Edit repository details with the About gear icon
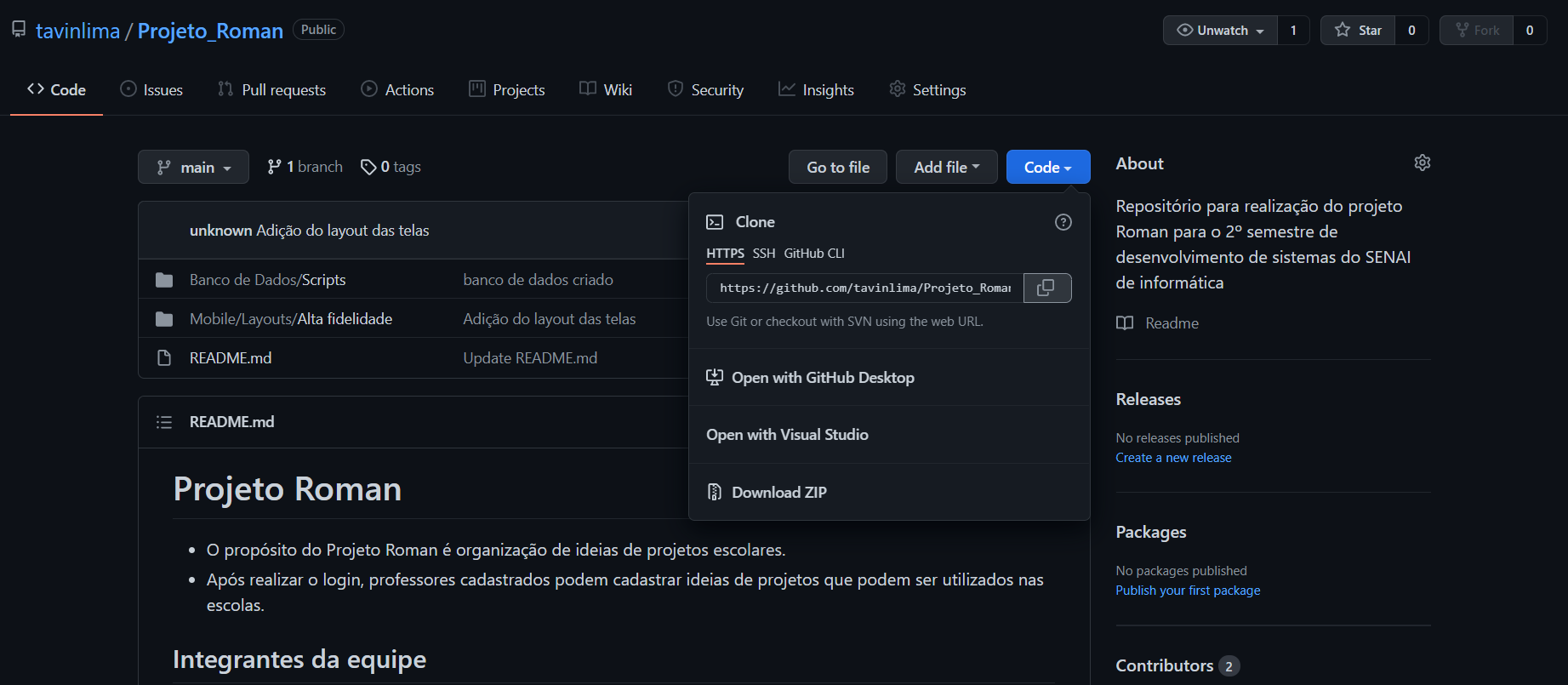The height and width of the screenshot is (685, 1568). pyautogui.click(x=1422, y=163)
